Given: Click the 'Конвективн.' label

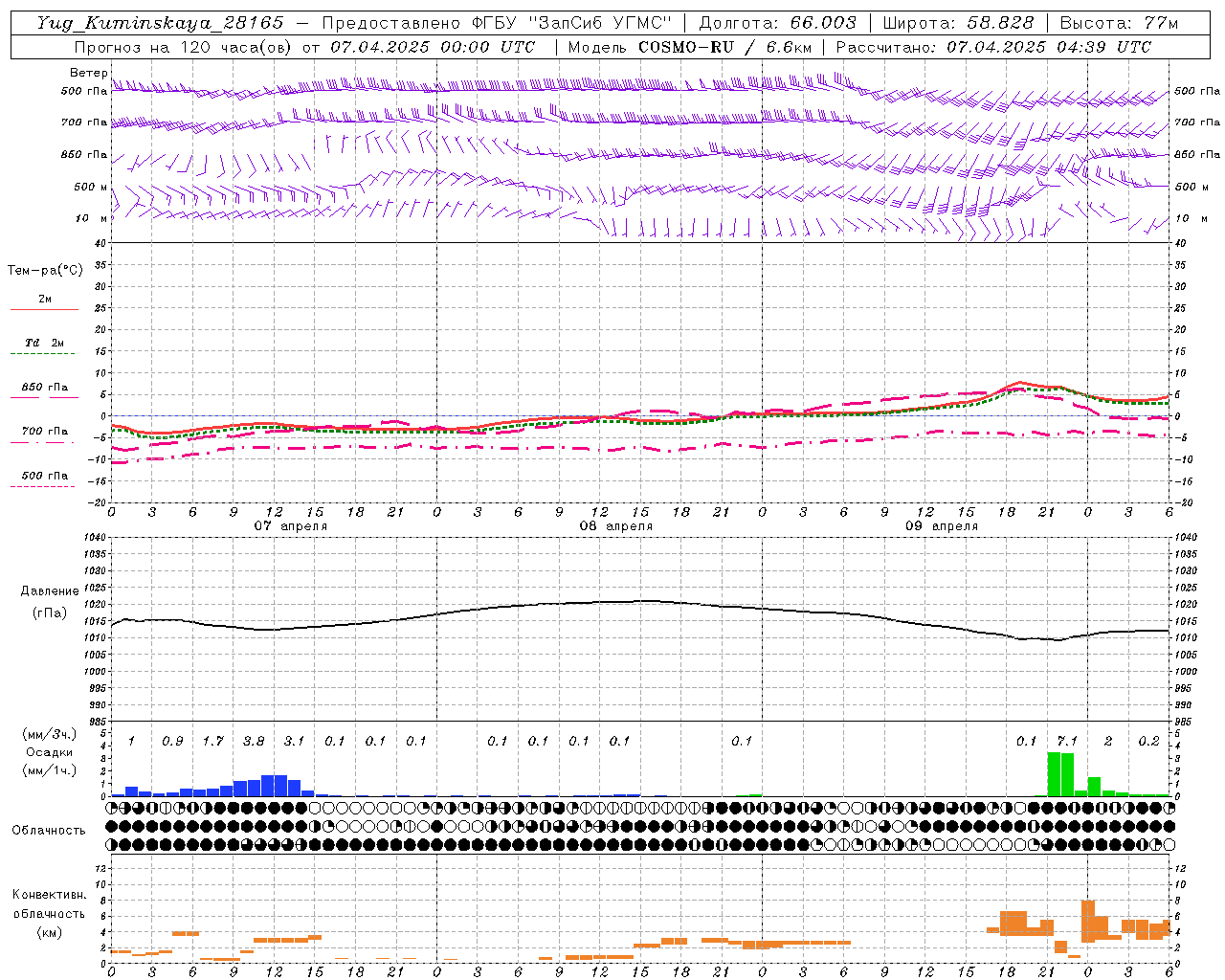Looking at the screenshot, I should point(49,895).
